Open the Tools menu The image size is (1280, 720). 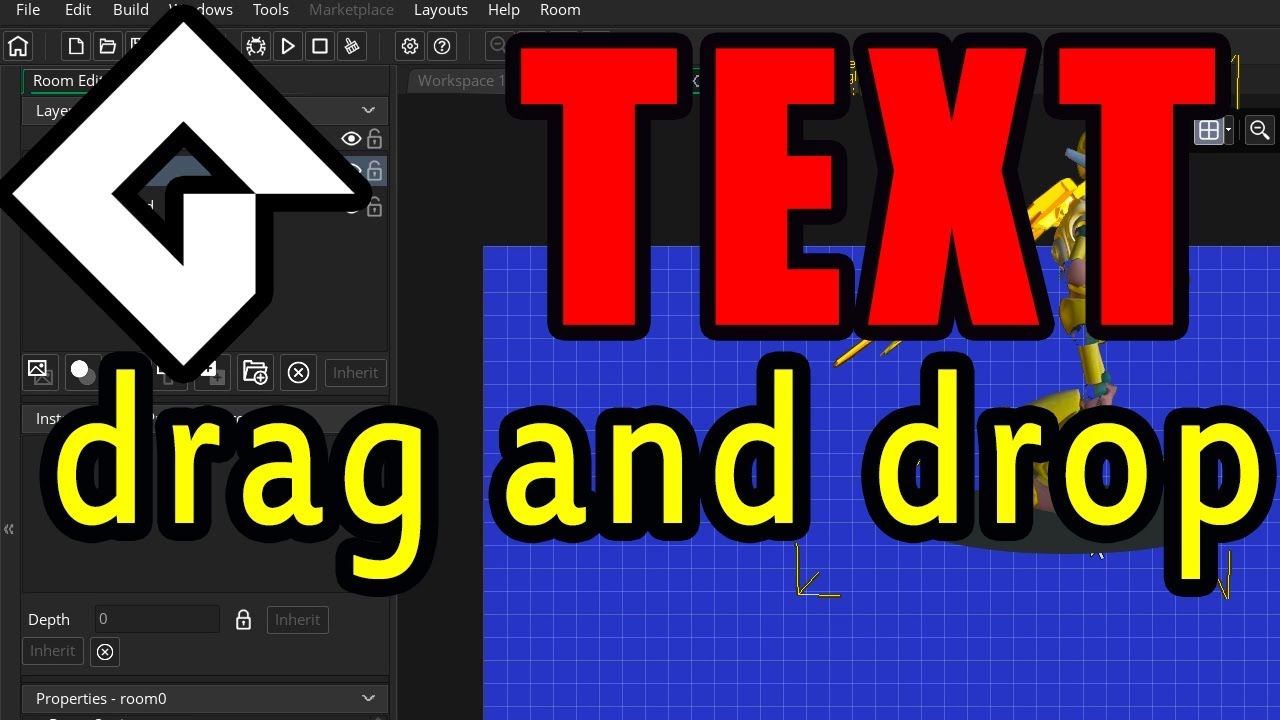coord(271,10)
